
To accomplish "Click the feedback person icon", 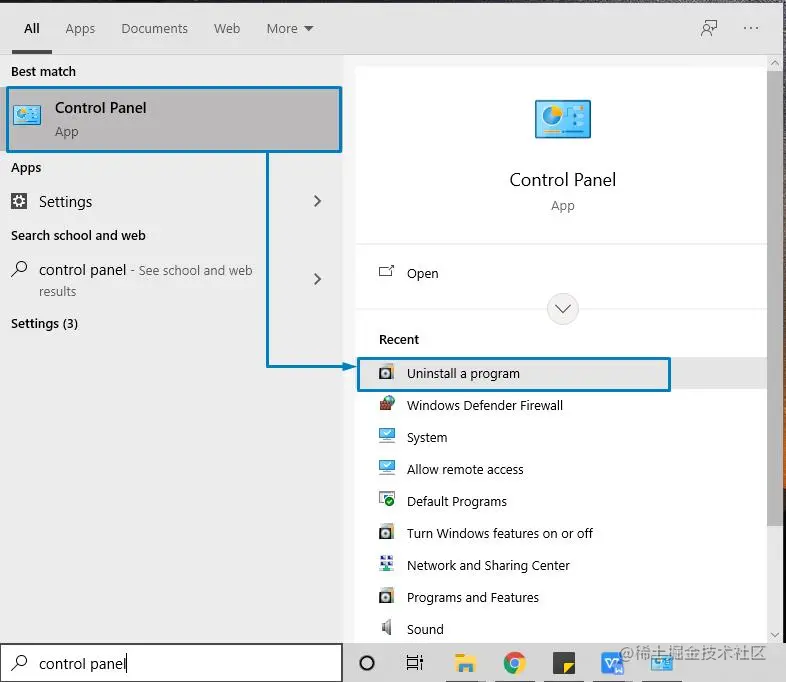I will point(709,28).
